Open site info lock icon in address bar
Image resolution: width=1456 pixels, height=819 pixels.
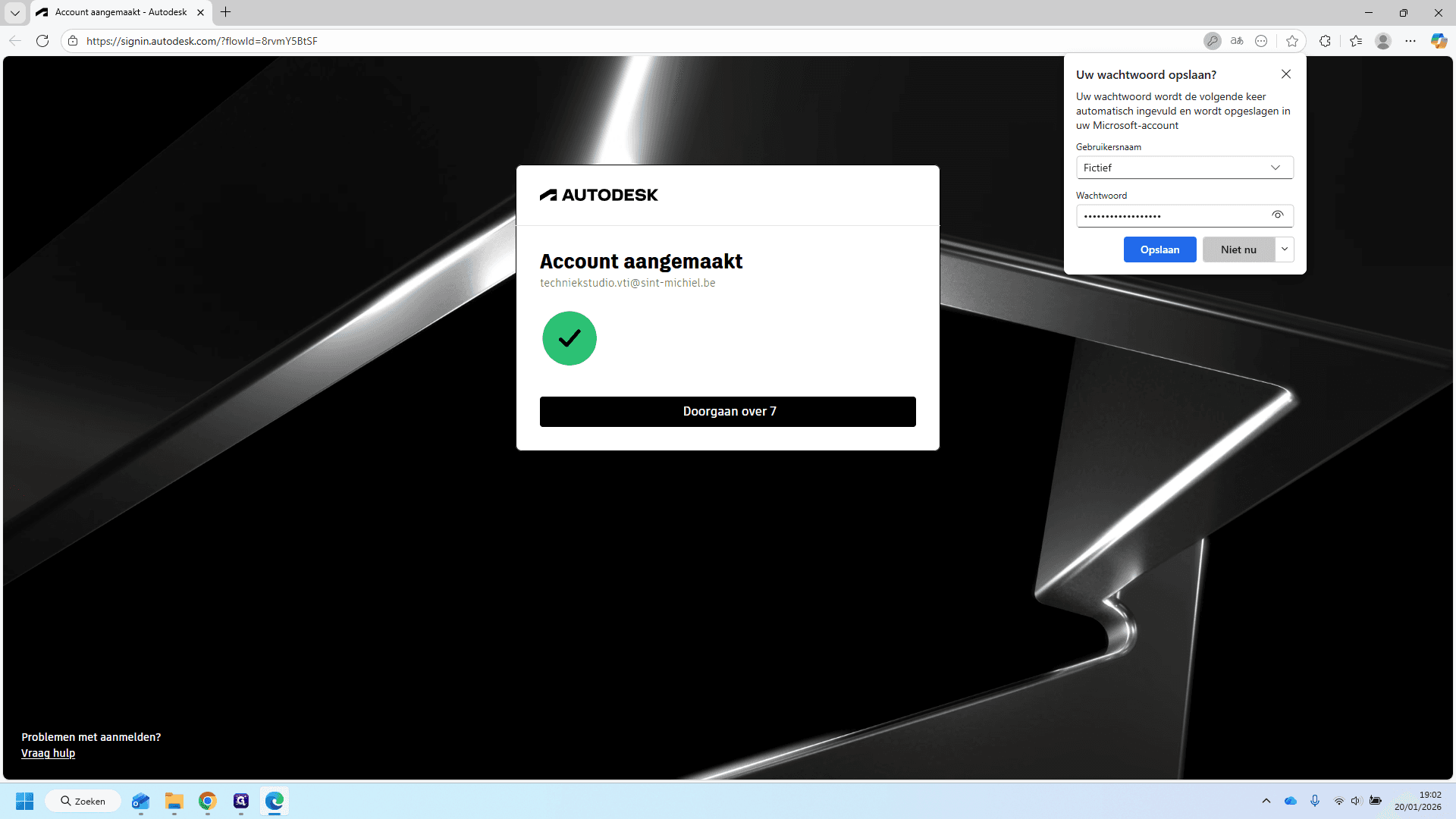coord(73,41)
